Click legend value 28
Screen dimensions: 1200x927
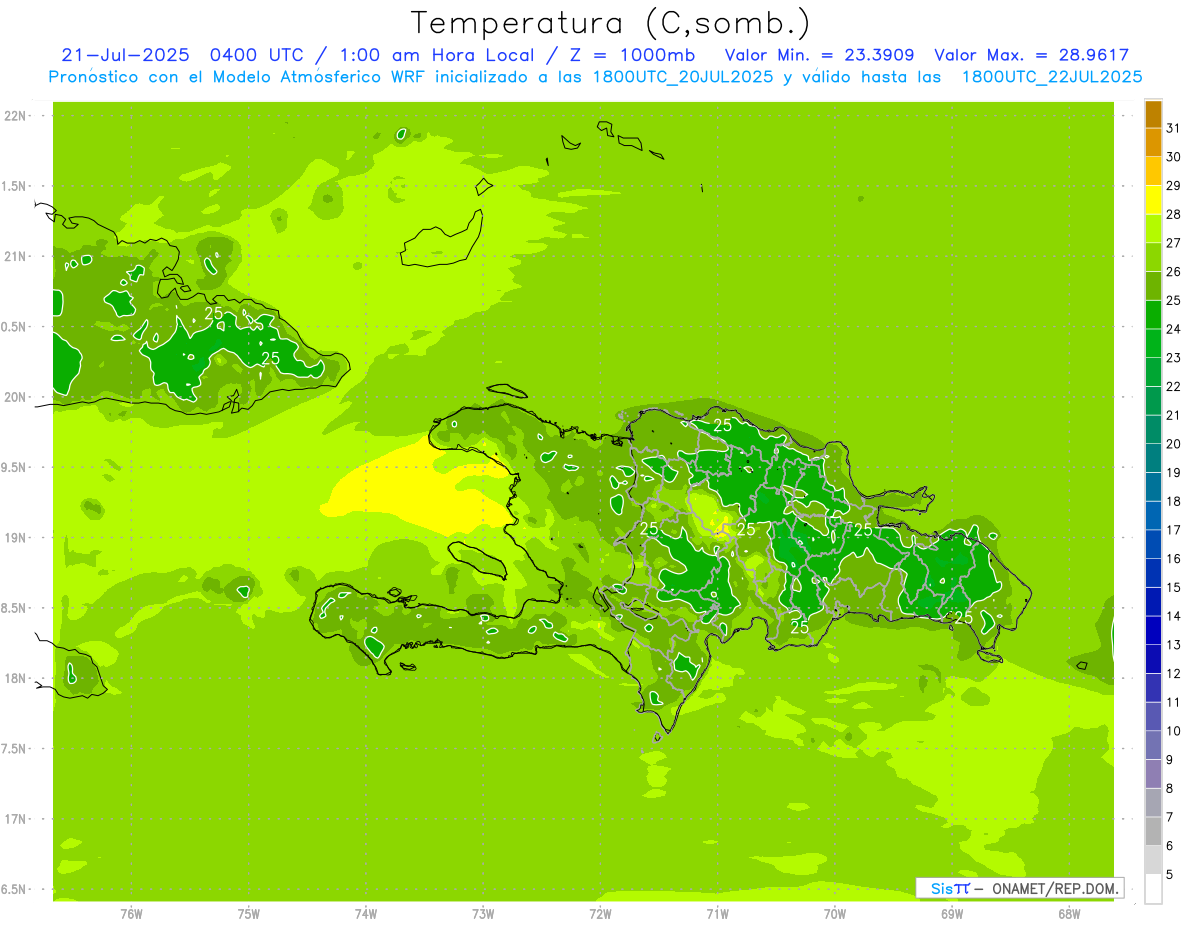pos(1174,214)
